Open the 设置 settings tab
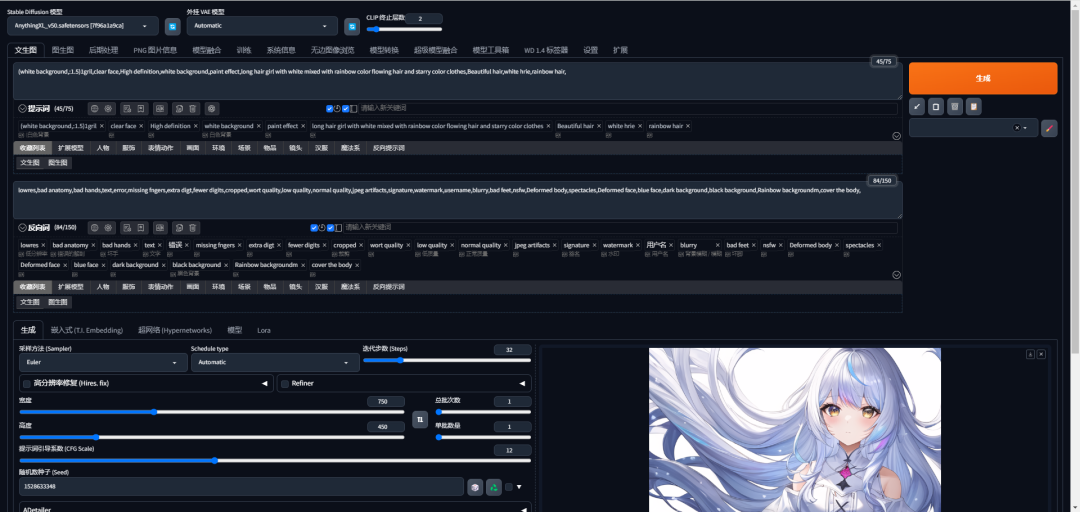Viewport: 1080px width, 512px height. [591, 50]
